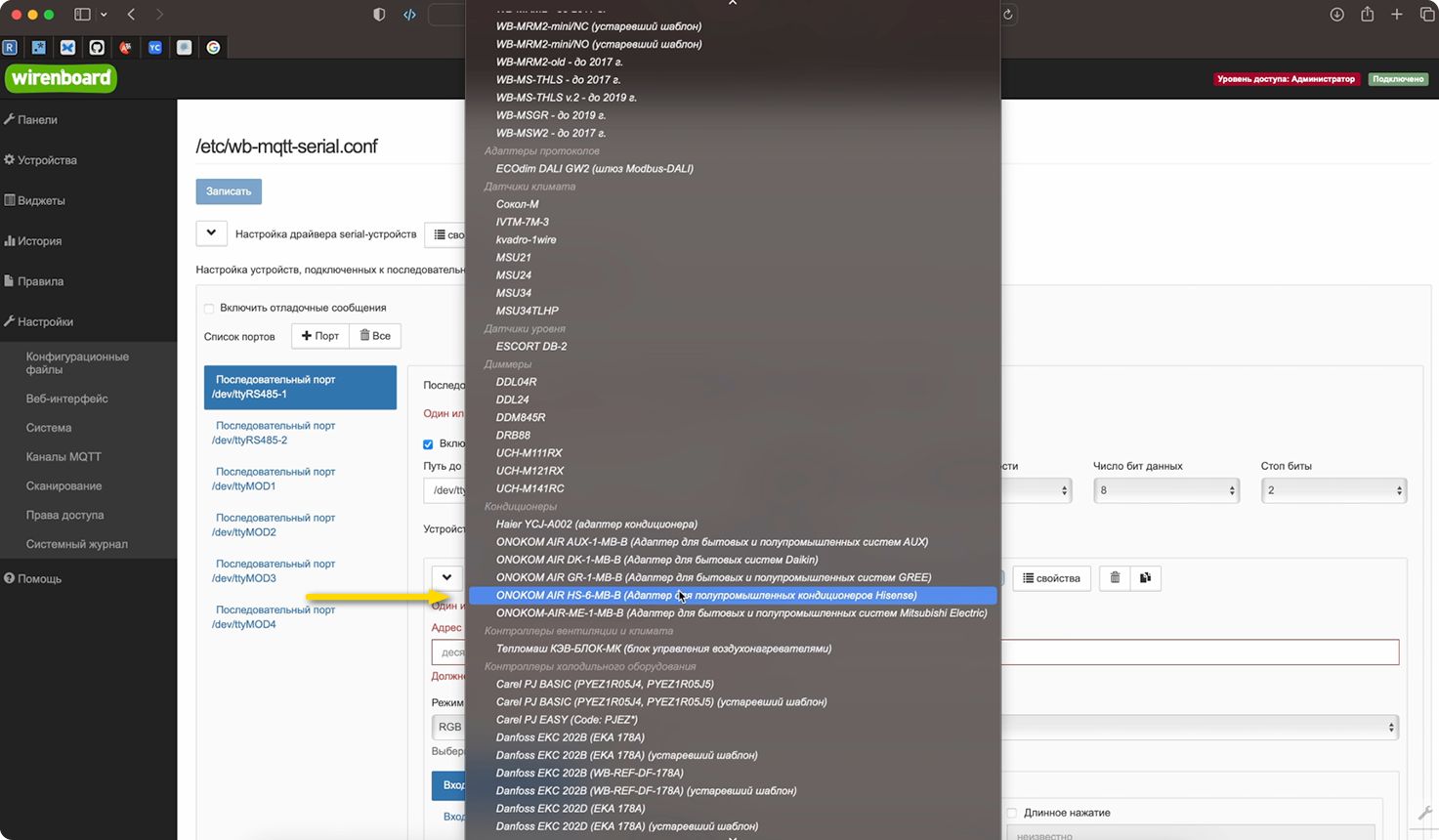Open the Safari downloads icon
The height and width of the screenshot is (840, 1439).
1337,15
